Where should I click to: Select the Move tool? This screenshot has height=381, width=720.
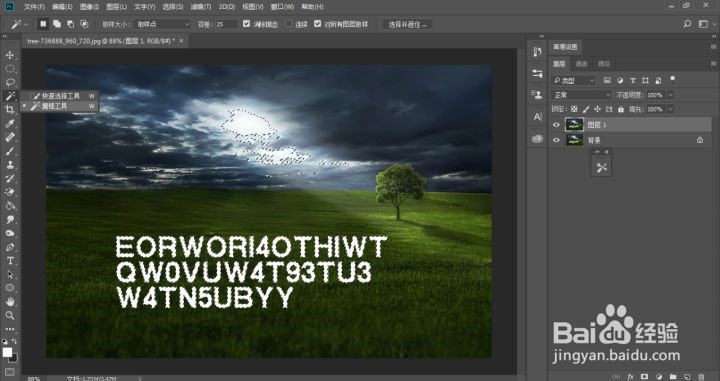(10, 55)
